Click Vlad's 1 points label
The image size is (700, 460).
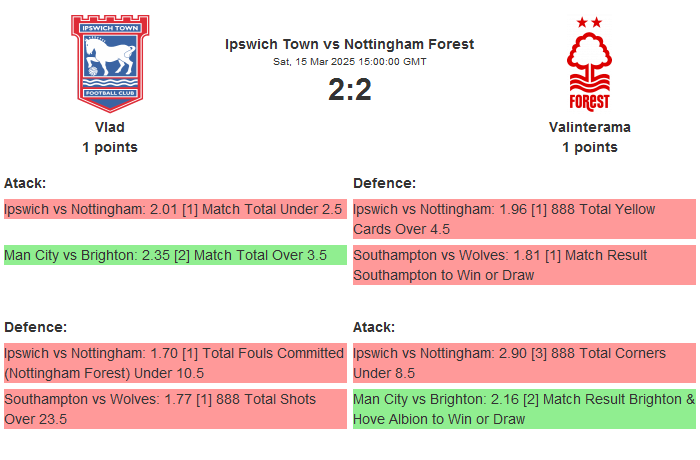pyautogui.click(x=110, y=147)
